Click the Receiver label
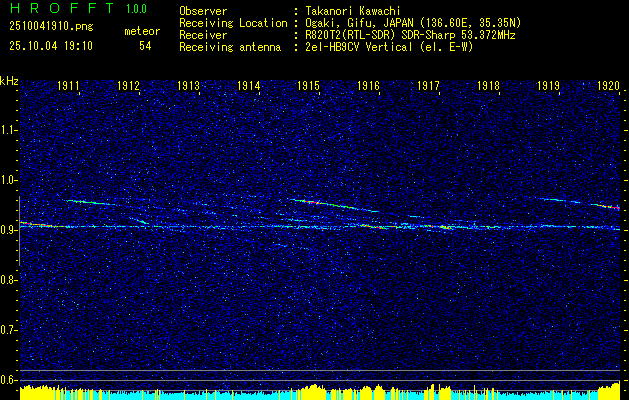This screenshot has height=400, width=629. (203, 35)
